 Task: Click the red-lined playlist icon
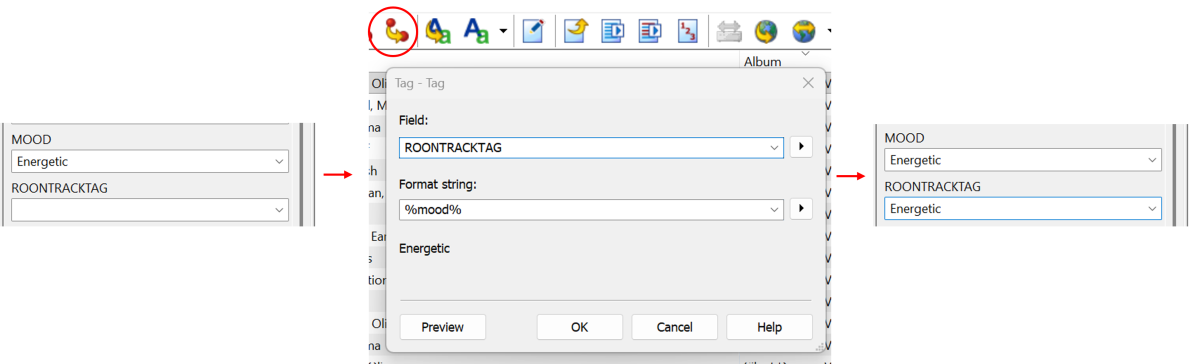(650, 31)
